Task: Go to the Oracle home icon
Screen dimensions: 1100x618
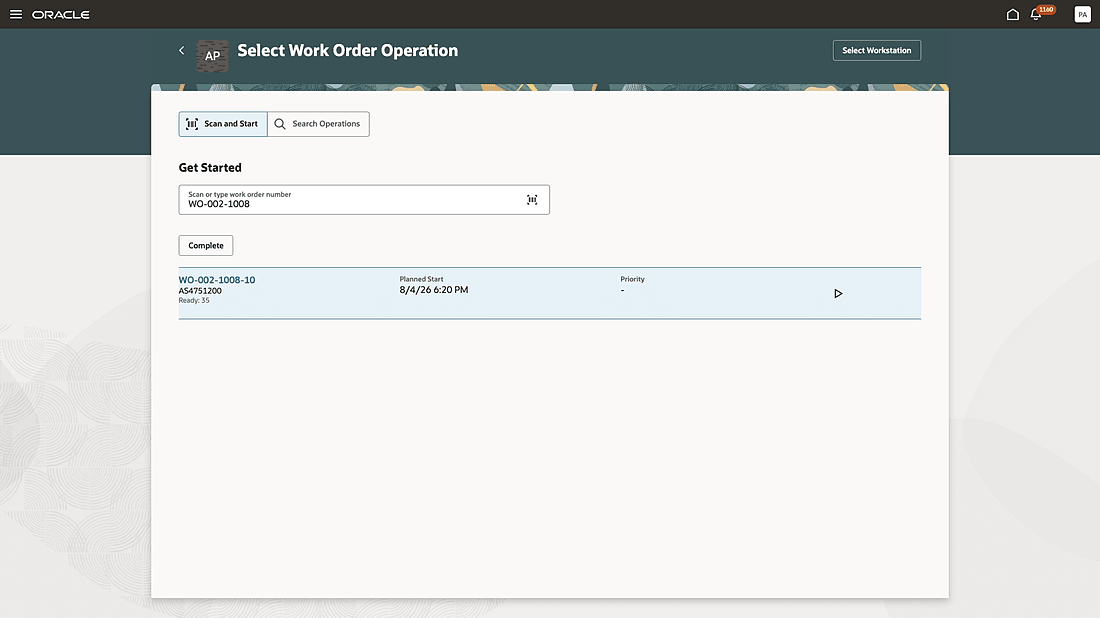Action: click(x=1012, y=14)
